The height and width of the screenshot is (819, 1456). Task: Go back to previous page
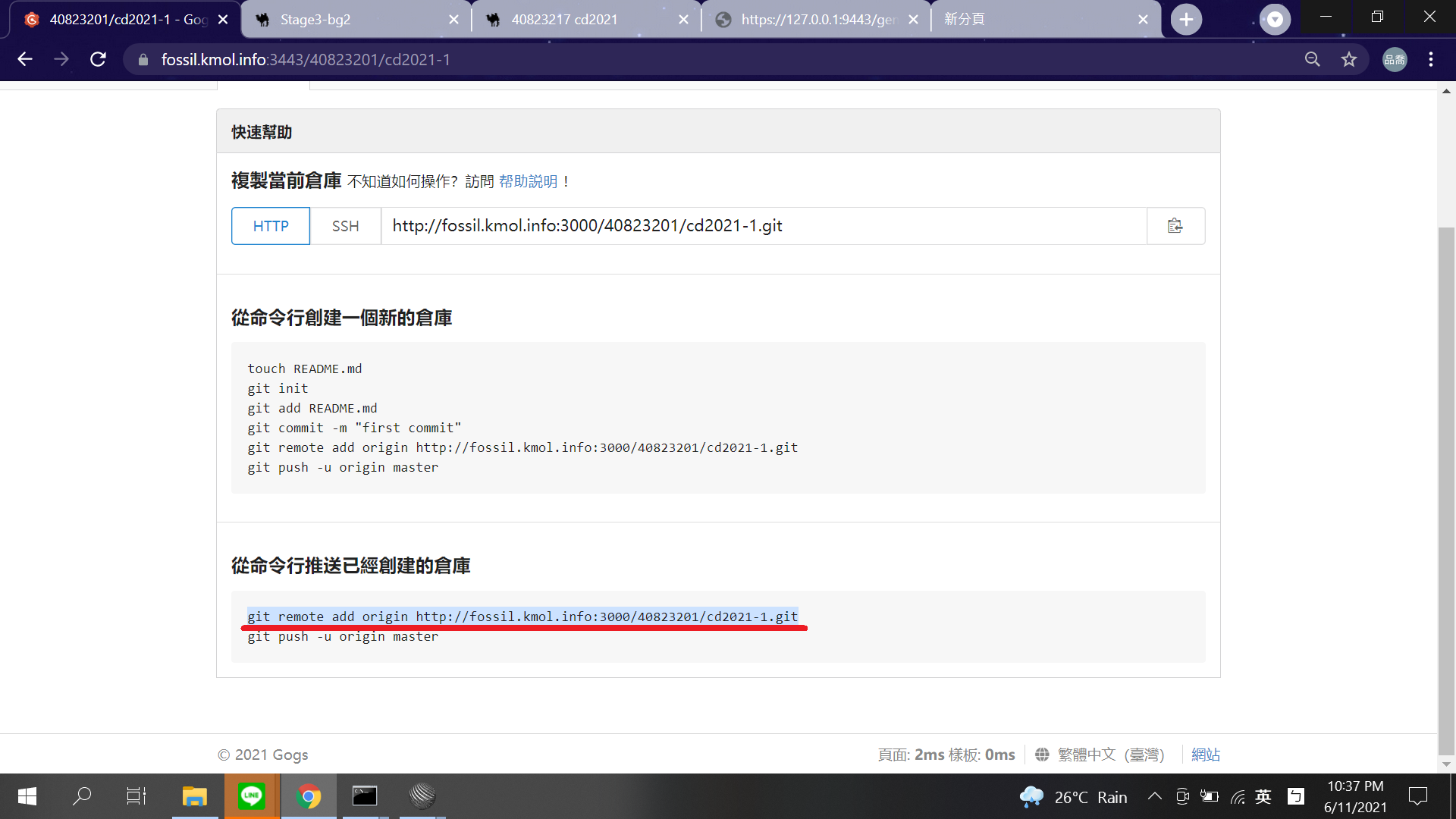tap(25, 59)
